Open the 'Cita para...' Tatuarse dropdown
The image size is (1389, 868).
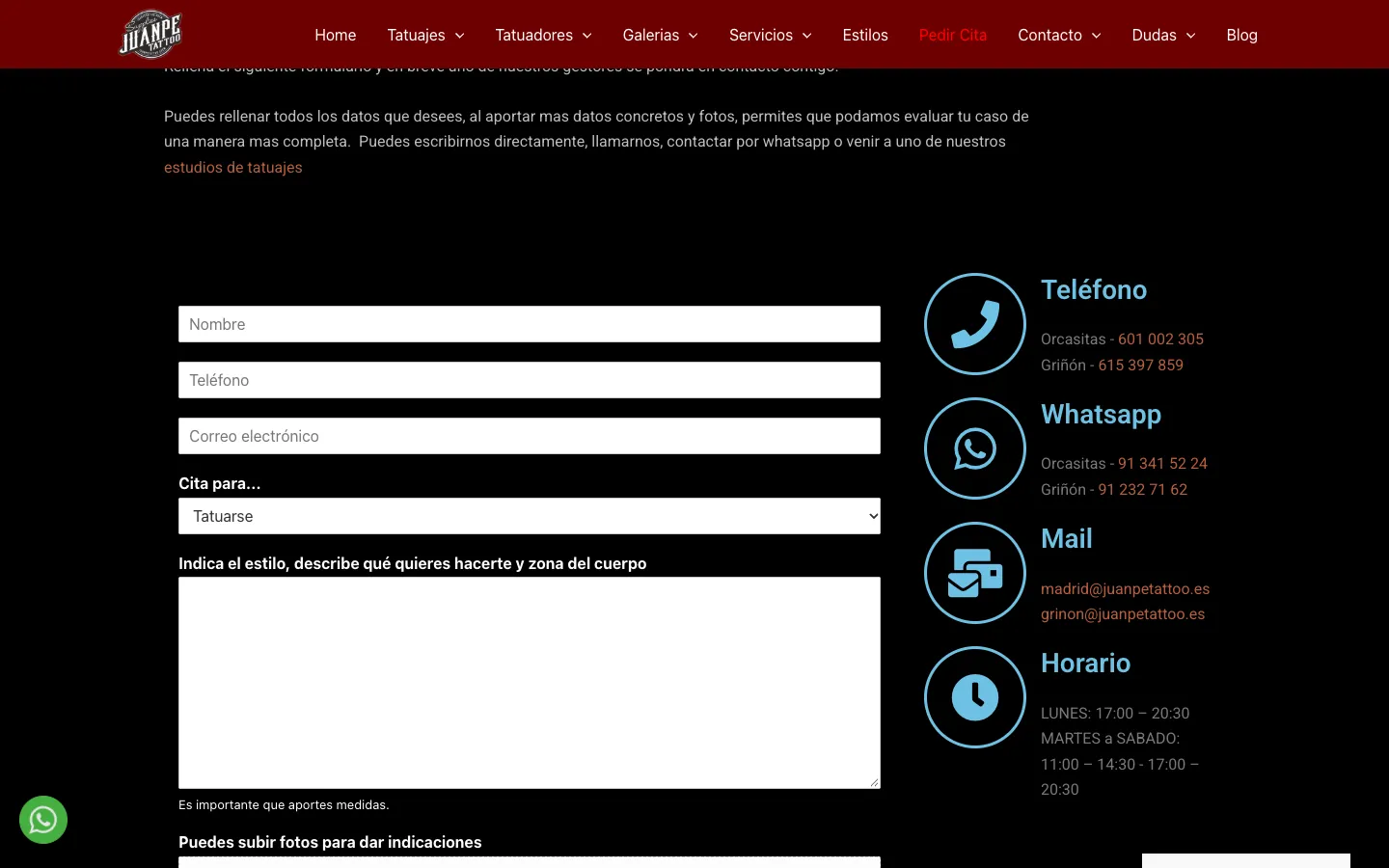pos(530,516)
